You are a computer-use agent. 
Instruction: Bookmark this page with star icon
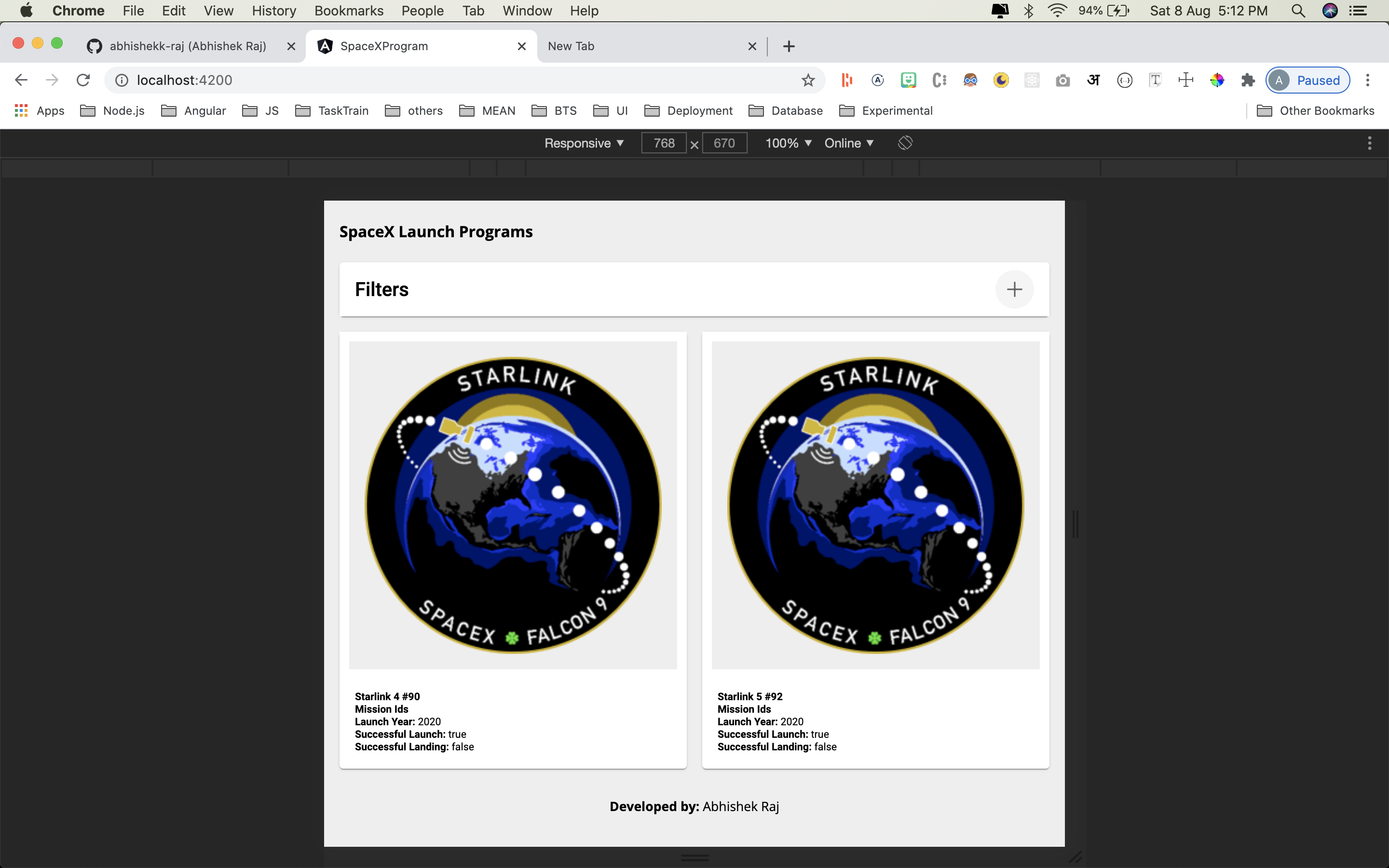coord(808,81)
